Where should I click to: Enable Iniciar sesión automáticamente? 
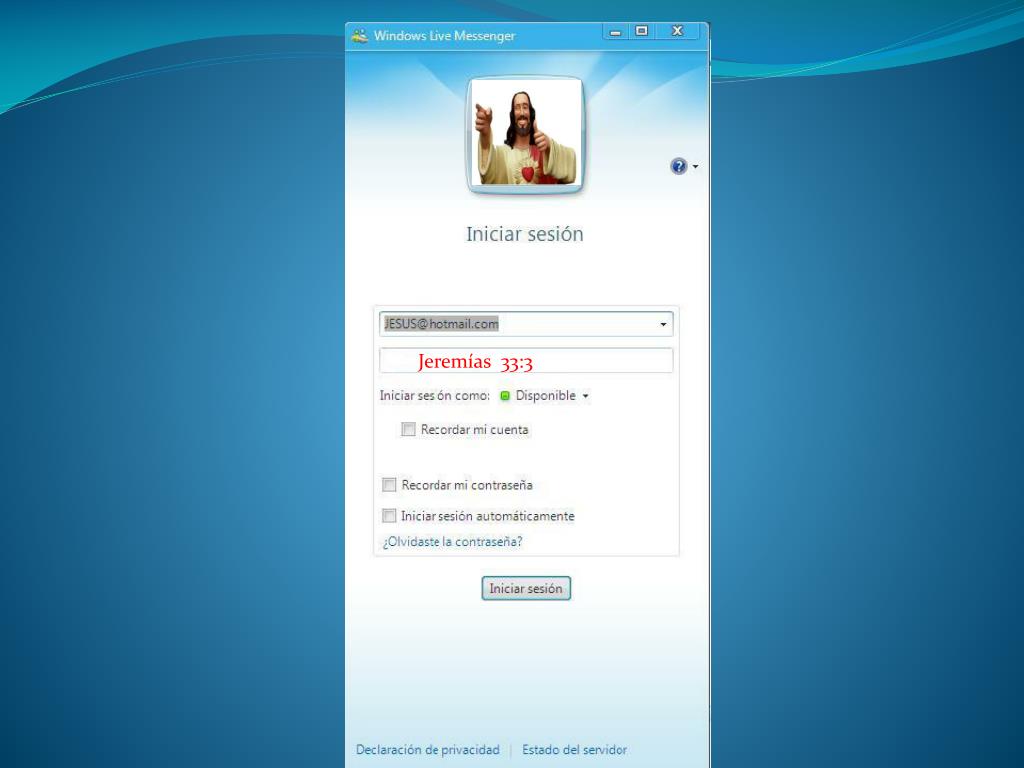tap(389, 516)
